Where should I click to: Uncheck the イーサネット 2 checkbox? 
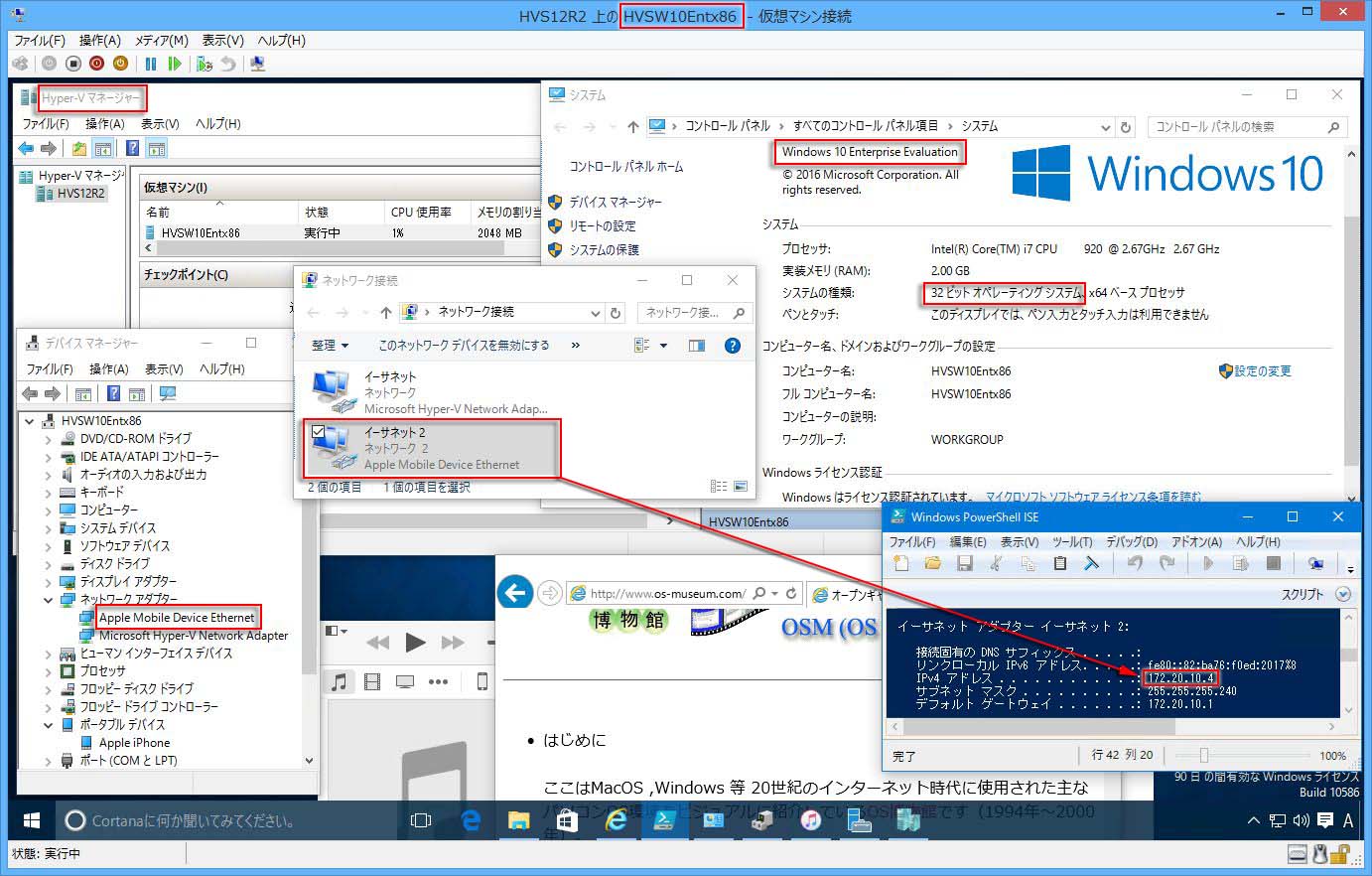318,431
